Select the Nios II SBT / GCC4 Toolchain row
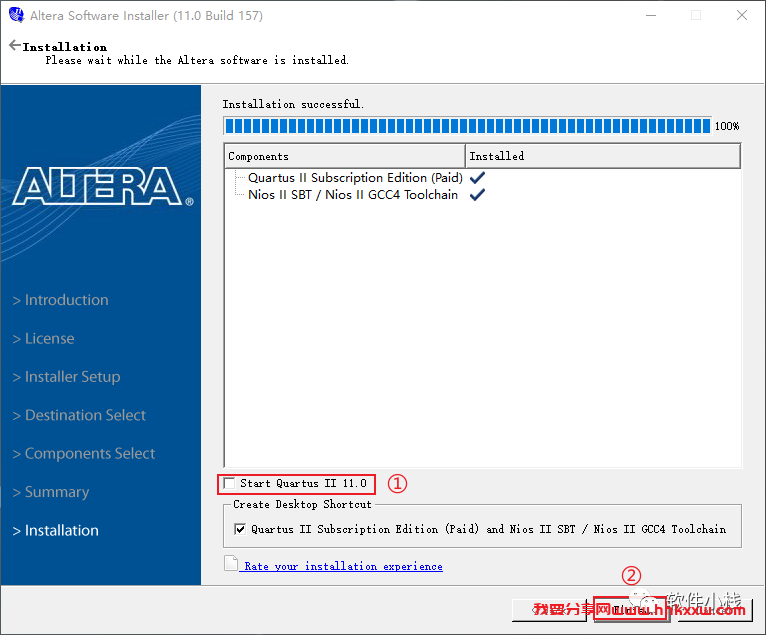The height and width of the screenshot is (635, 766). pyautogui.click(x=353, y=195)
